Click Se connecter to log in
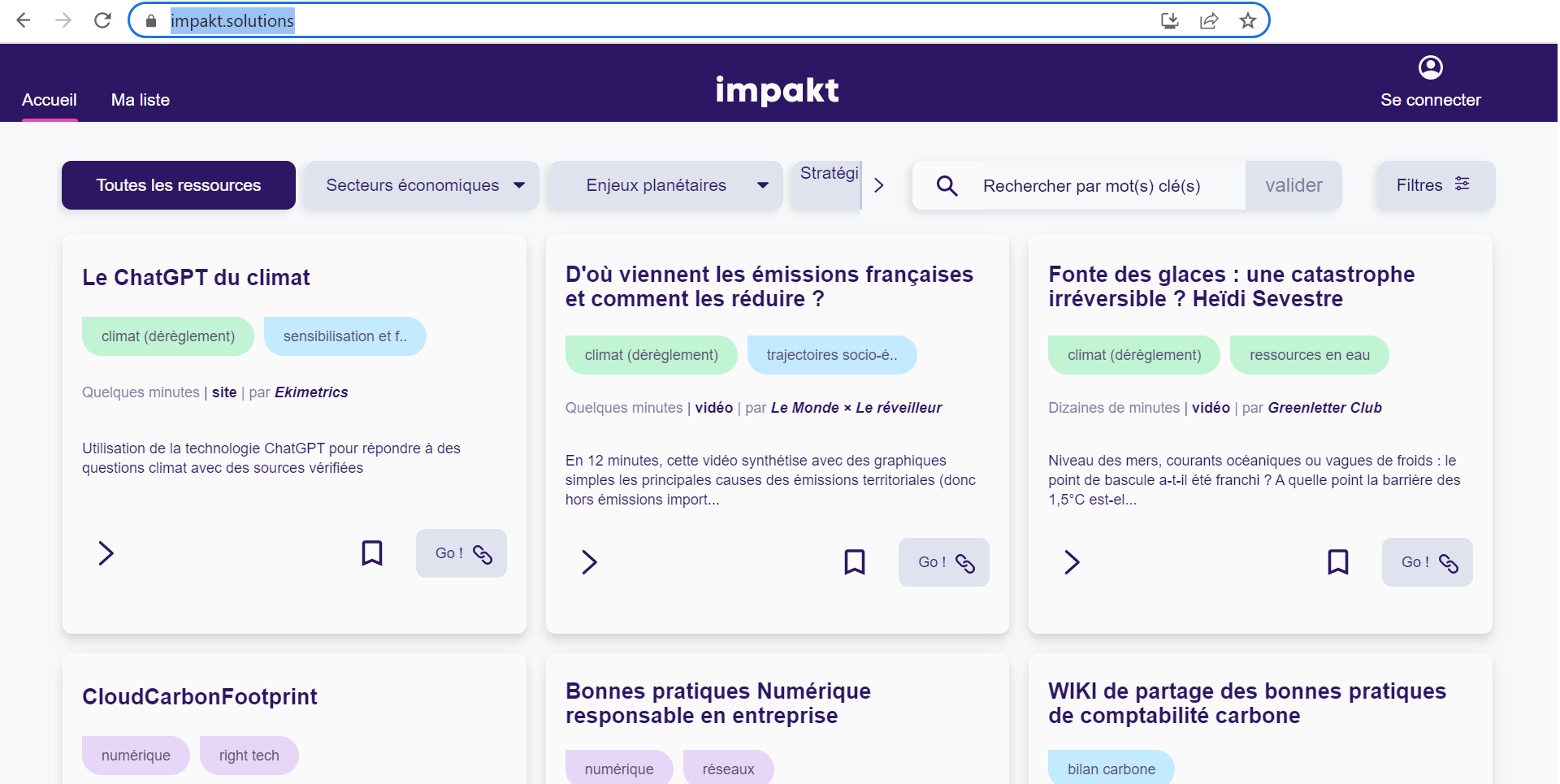 coord(1431,100)
